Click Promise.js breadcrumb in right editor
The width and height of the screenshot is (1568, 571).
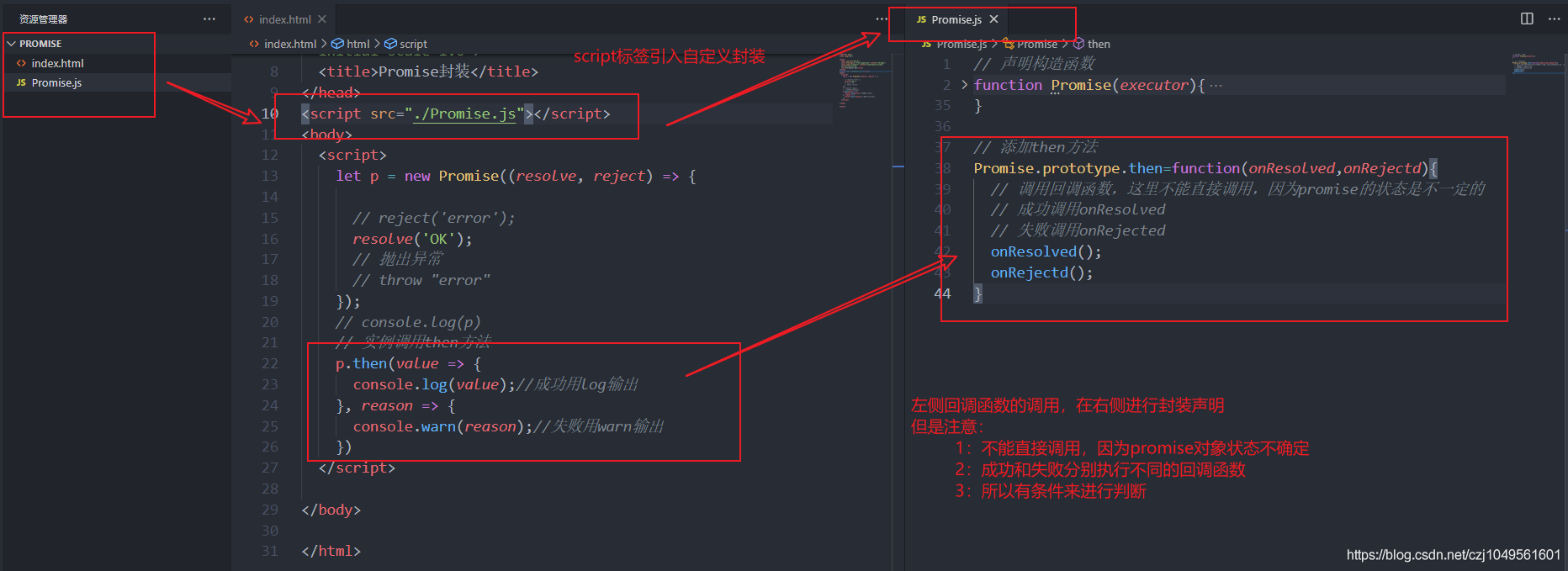coord(961,44)
